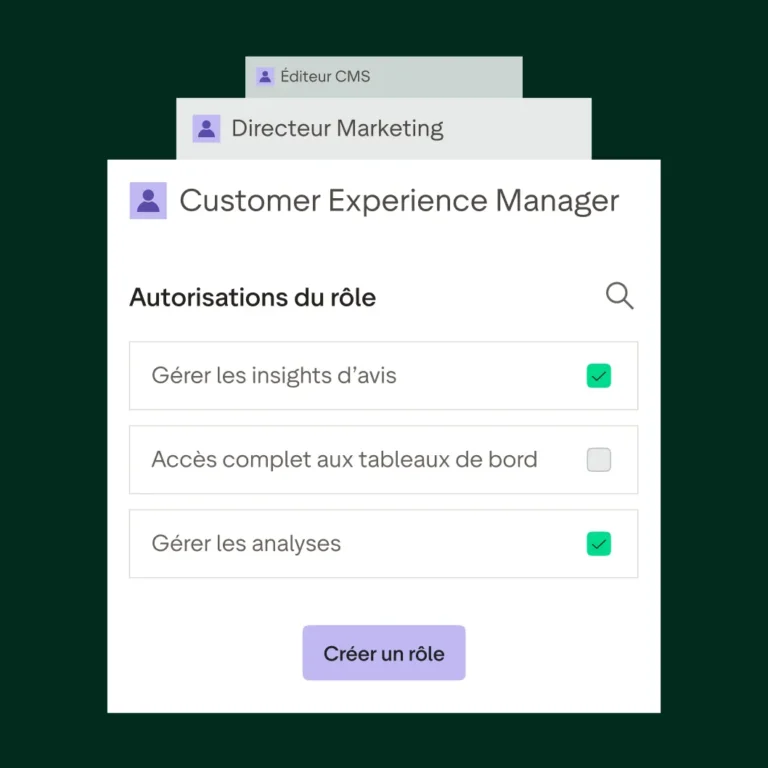The width and height of the screenshot is (768, 768).
Task: Click the Accès complet aux tableaux de bord label
Action: coord(344,459)
